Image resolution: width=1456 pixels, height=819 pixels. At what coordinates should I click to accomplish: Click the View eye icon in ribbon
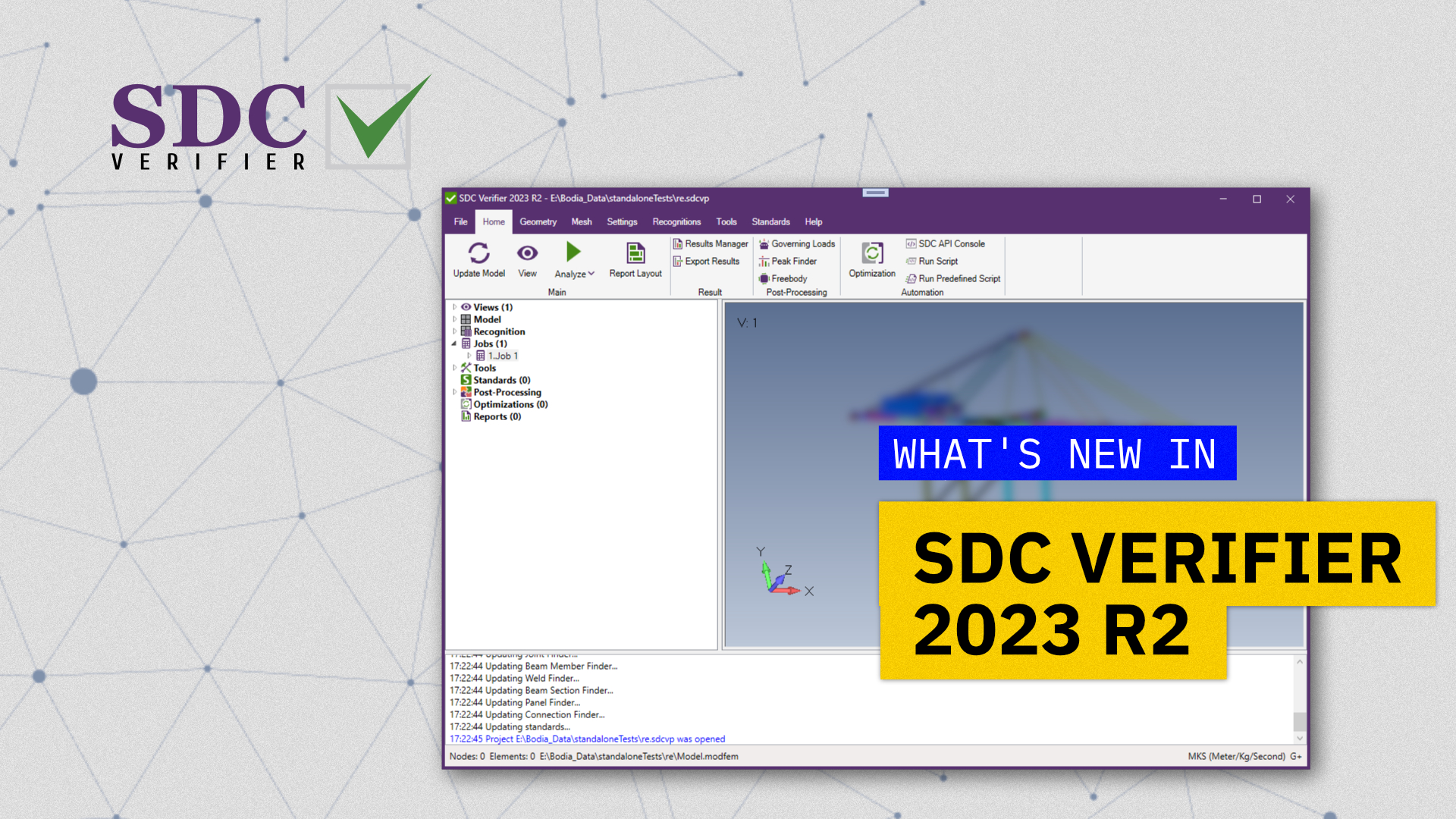[527, 253]
